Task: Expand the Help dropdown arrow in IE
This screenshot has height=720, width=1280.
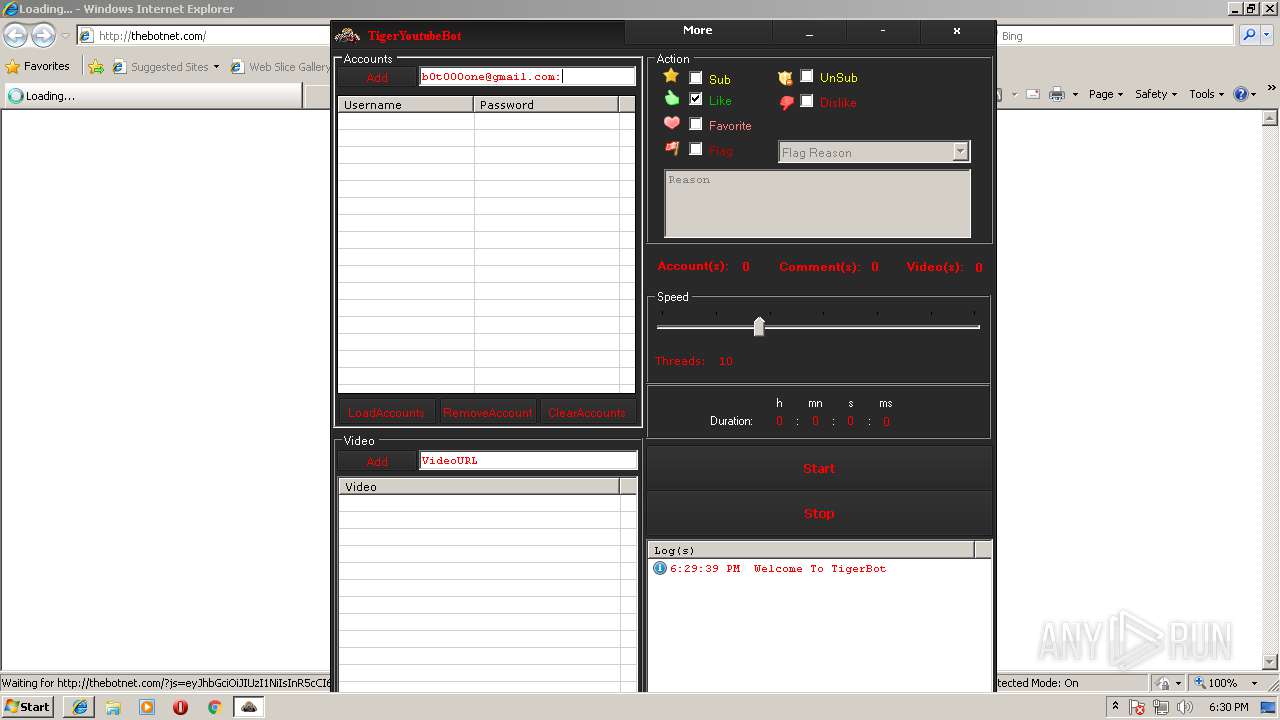Action: click(1253, 94)
